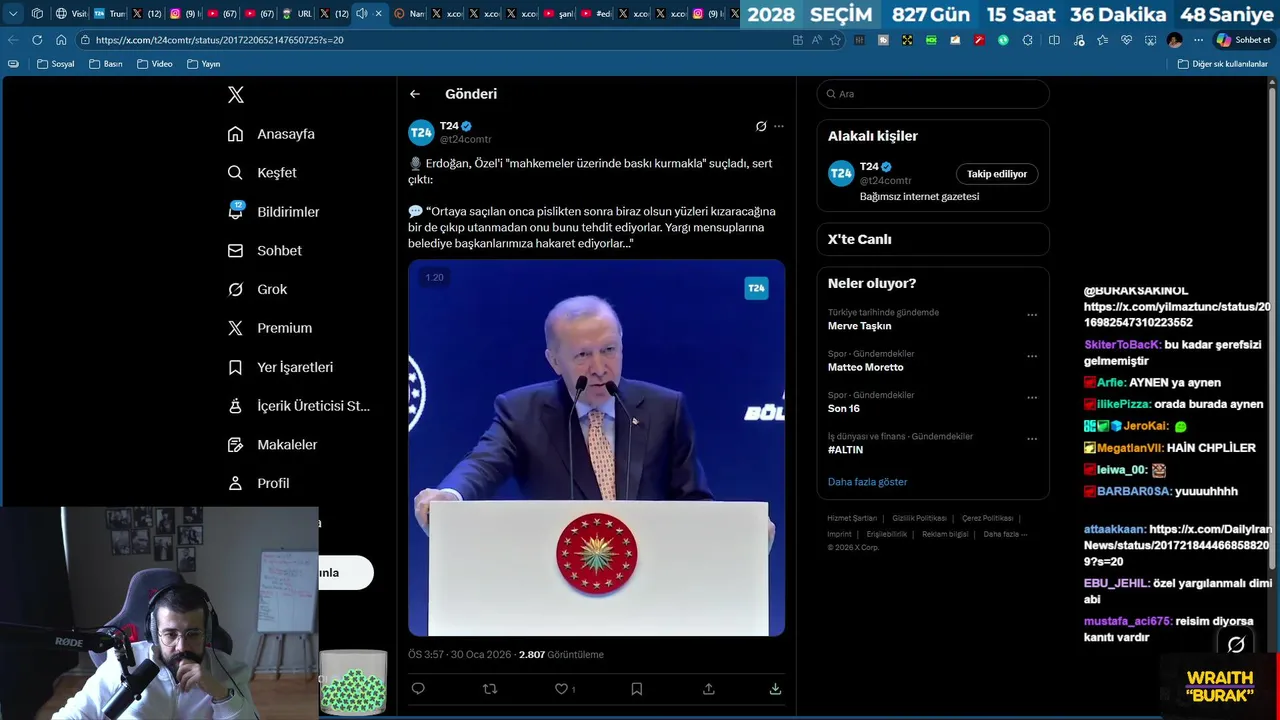Open more options for Matteo Moretto trend
The image size is (1280, 720).
(x=1032, y=356)
